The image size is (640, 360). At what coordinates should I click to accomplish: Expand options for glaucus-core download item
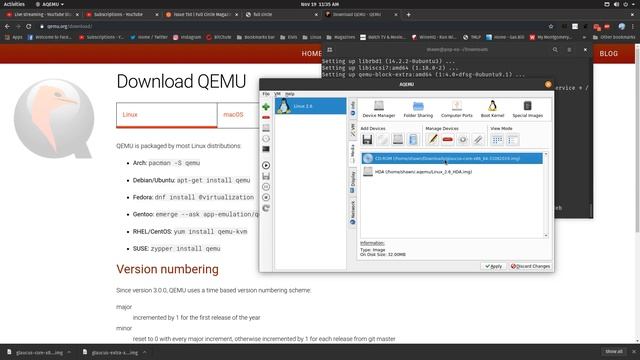coord(69,352)
